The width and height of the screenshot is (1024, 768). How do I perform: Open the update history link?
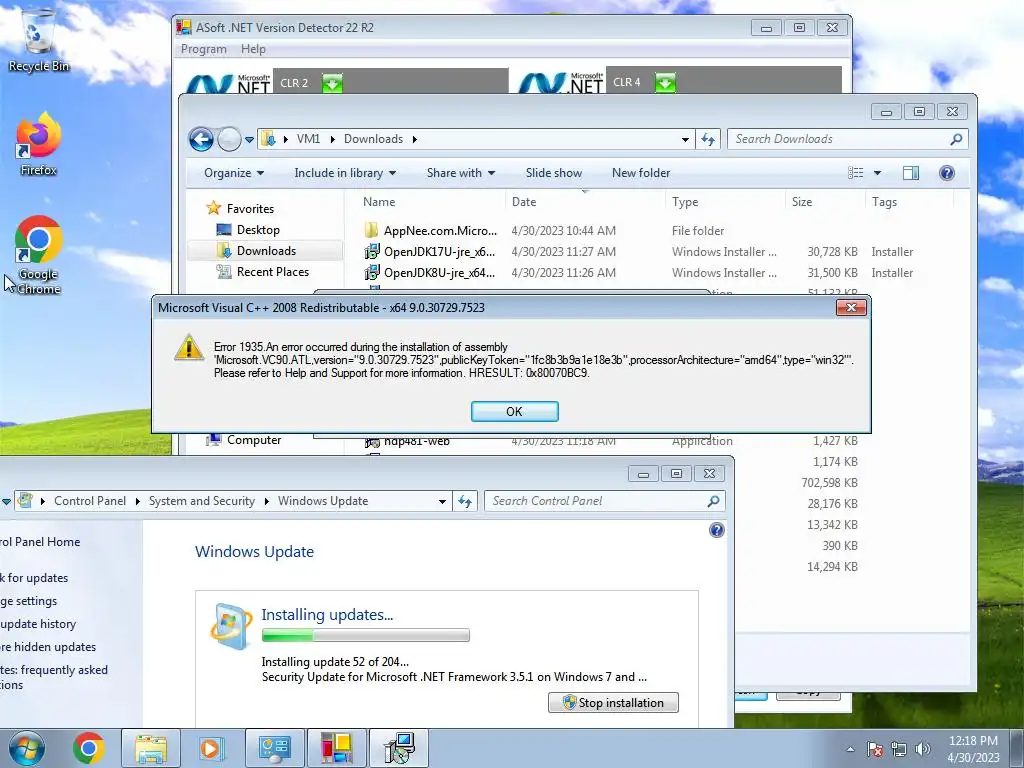tap(38, 624)
